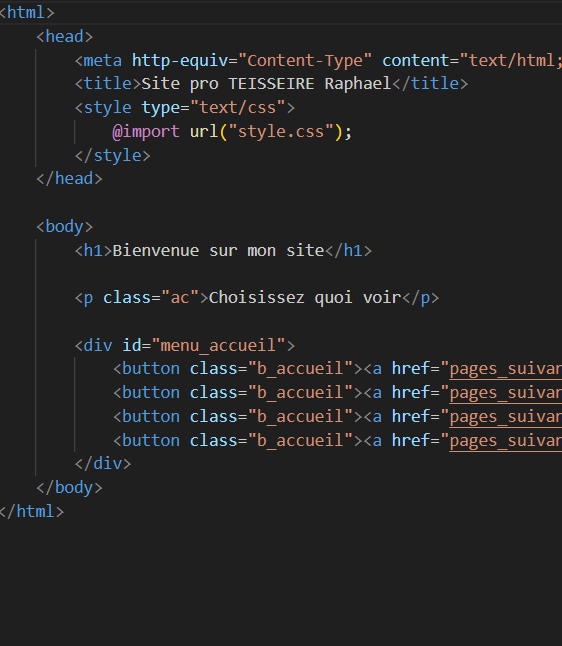Click the content attribute in meta tag
The image size is (562, 646).
[416, 61]
